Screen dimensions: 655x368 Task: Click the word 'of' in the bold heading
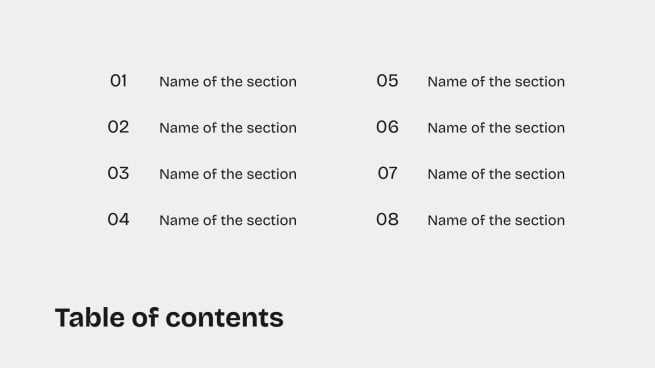click(x=145, y=317)
